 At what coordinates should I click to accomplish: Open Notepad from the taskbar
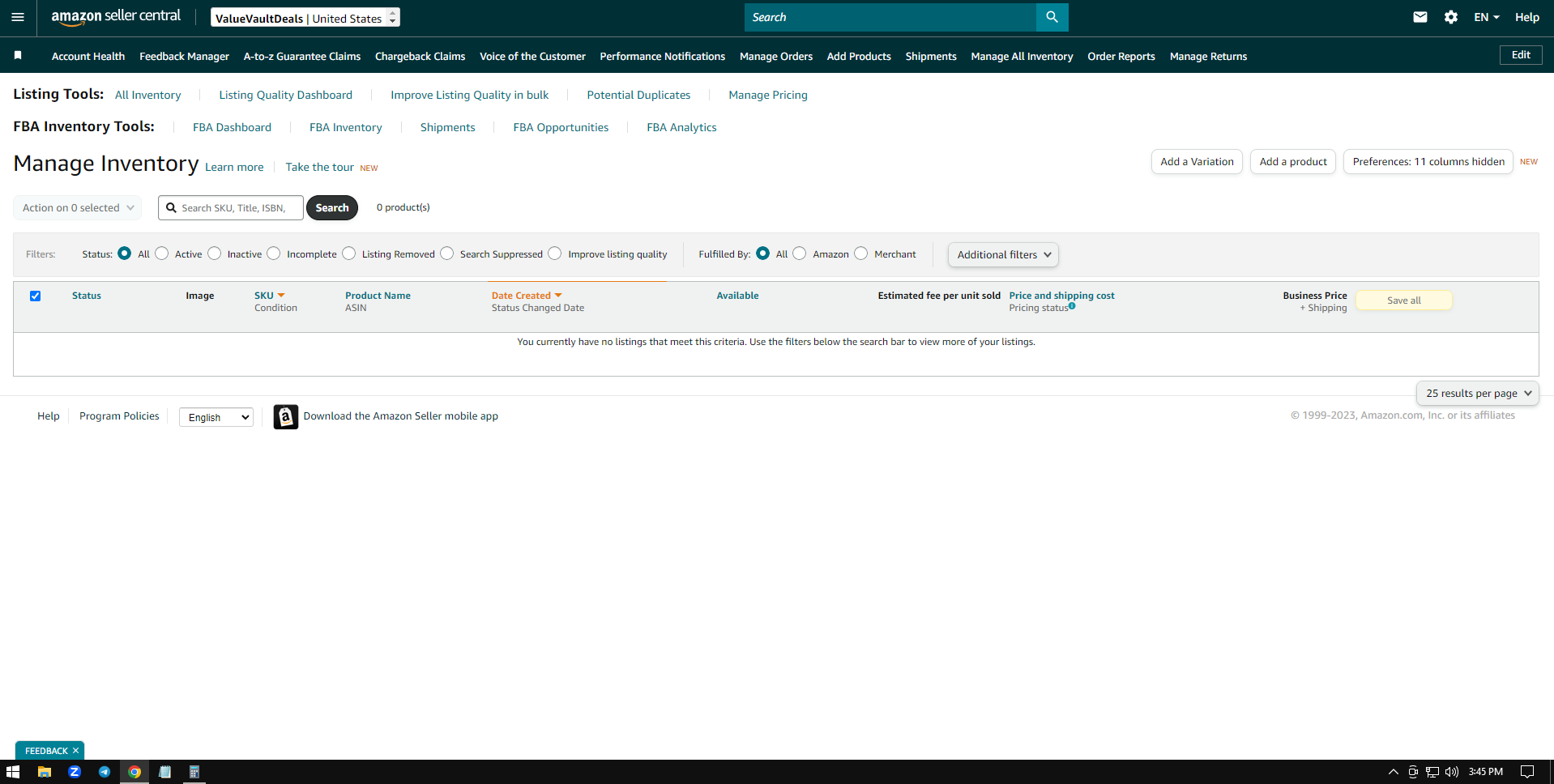click(x=164, y=772)
